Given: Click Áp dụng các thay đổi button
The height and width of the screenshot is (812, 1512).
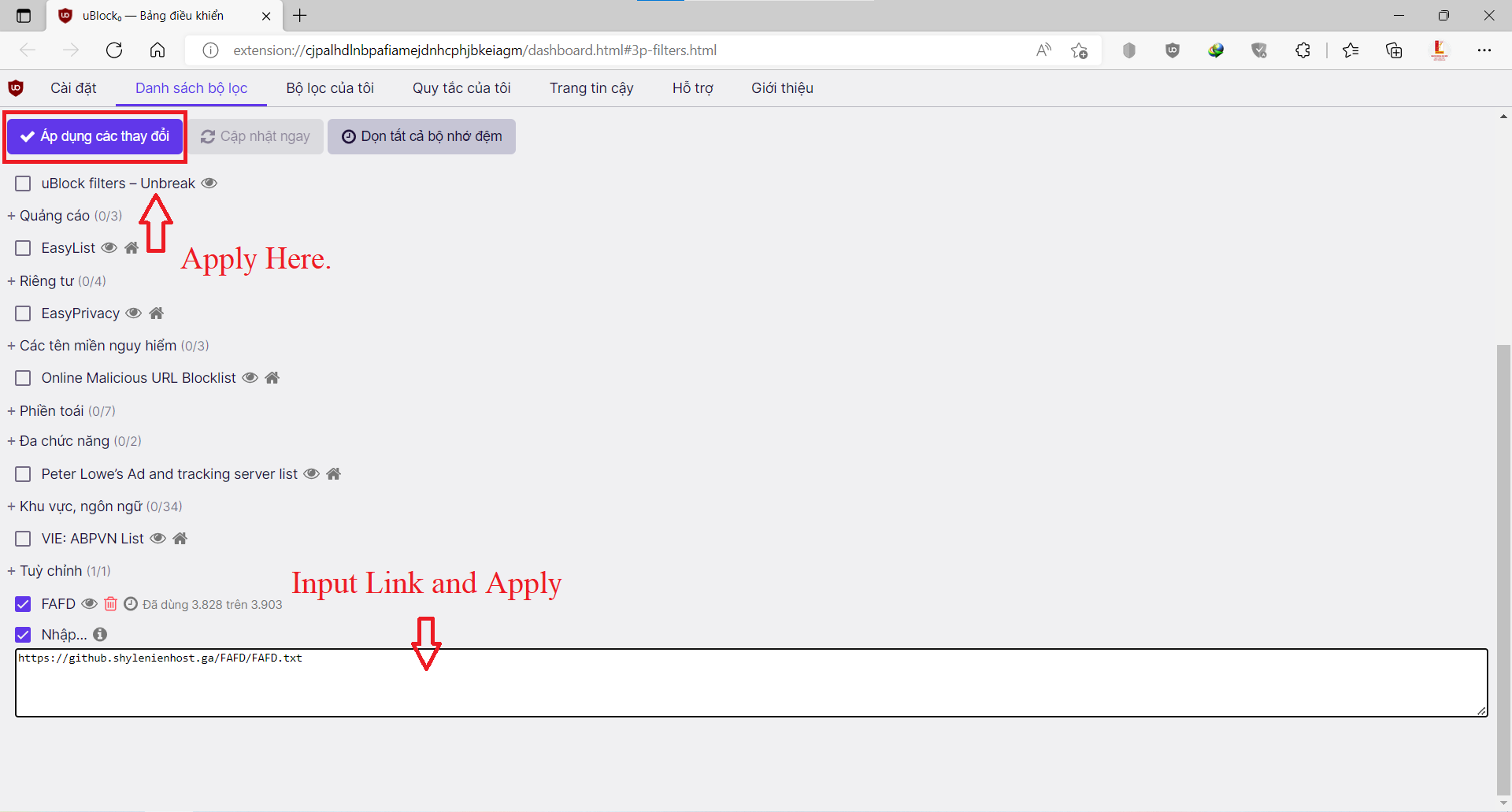Looking at the screenshot, I should [95, 136].
